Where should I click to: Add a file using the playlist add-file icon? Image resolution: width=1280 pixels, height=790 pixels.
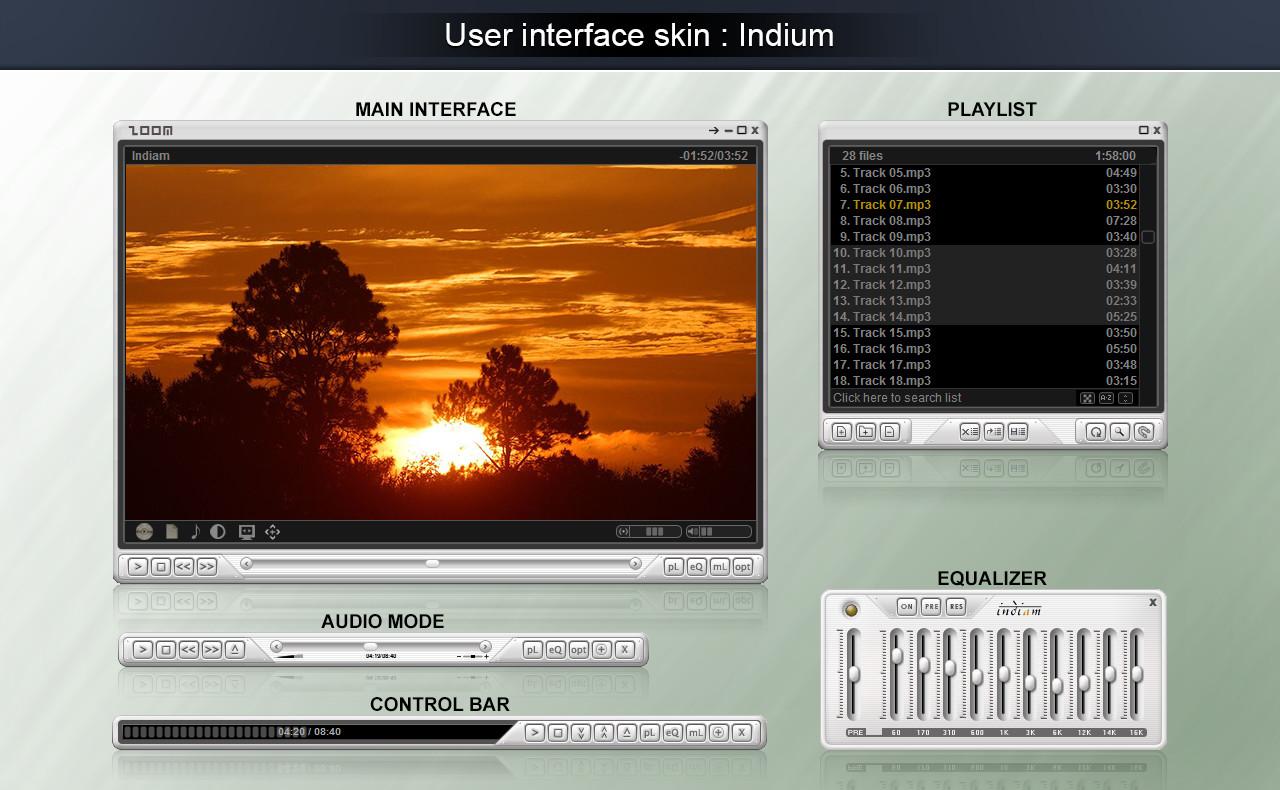pos(842,431)
